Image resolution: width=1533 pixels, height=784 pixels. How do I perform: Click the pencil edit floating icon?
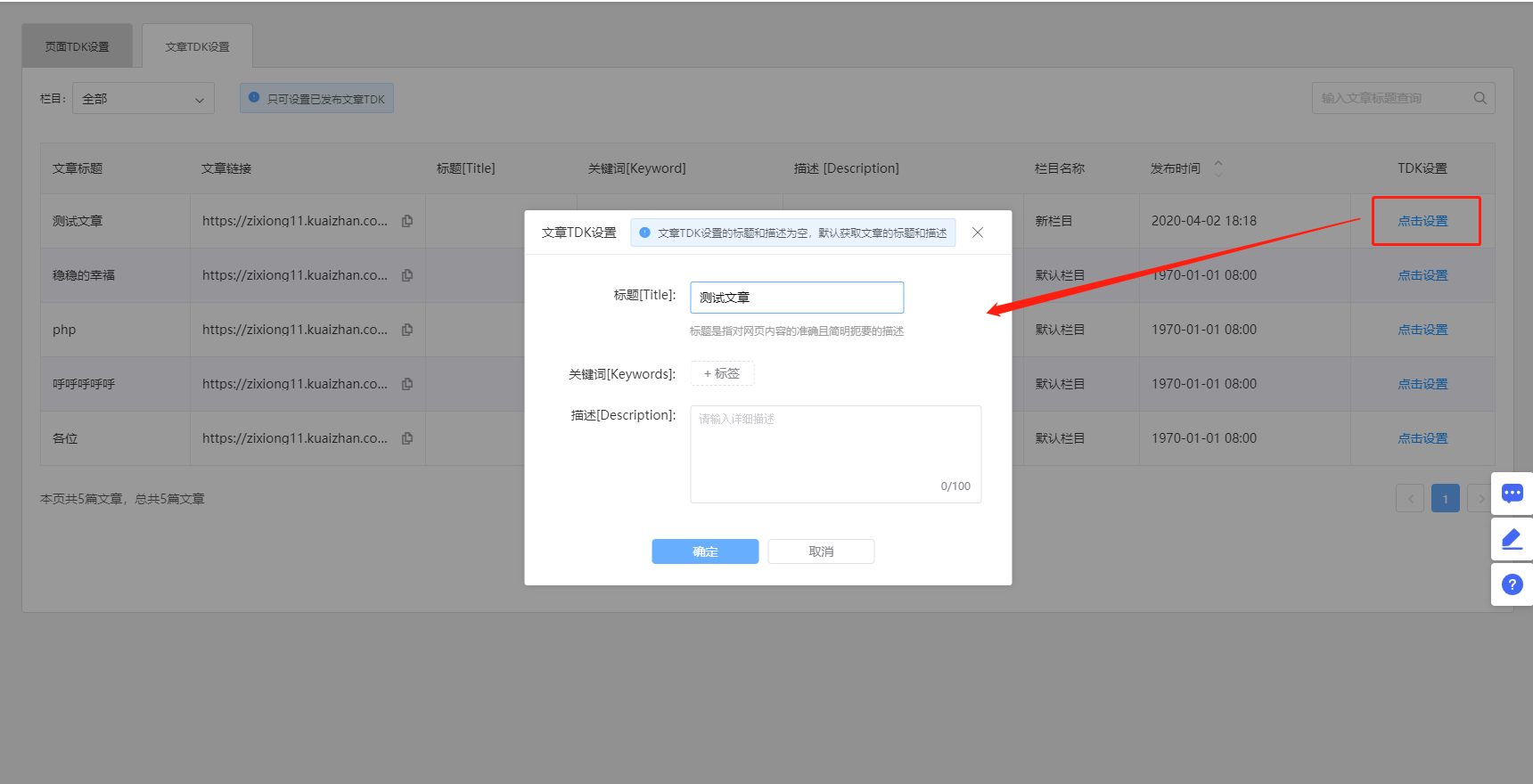1512,539
